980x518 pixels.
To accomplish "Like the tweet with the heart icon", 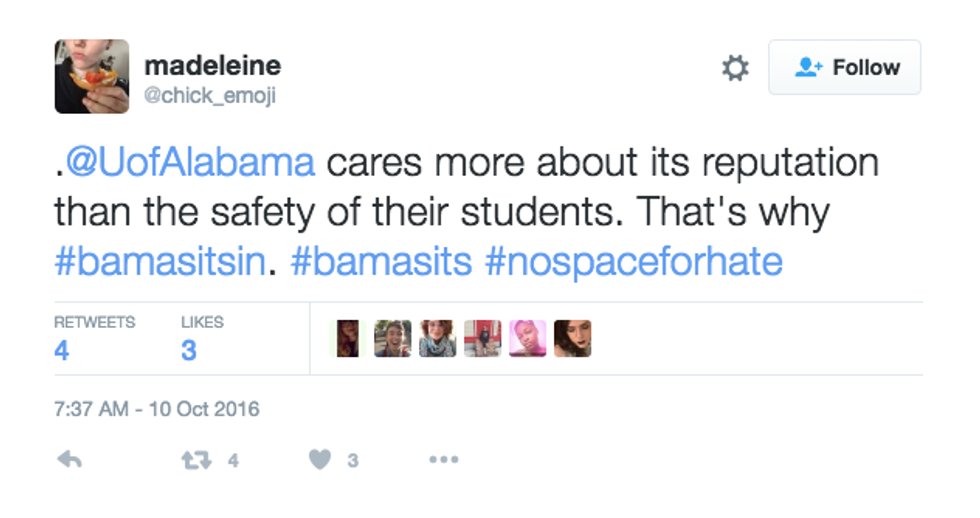I will [320, 460].
